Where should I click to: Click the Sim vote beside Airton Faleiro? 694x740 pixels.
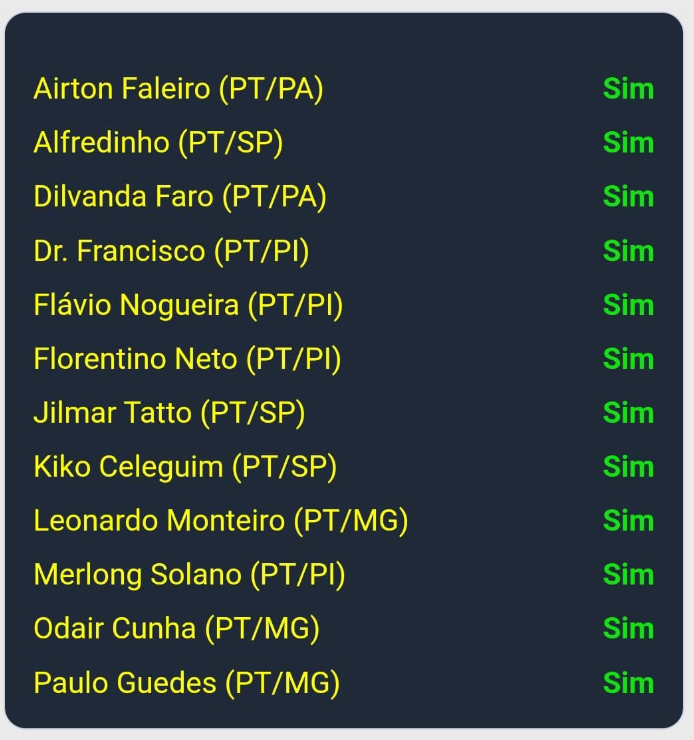click(628, 89)
